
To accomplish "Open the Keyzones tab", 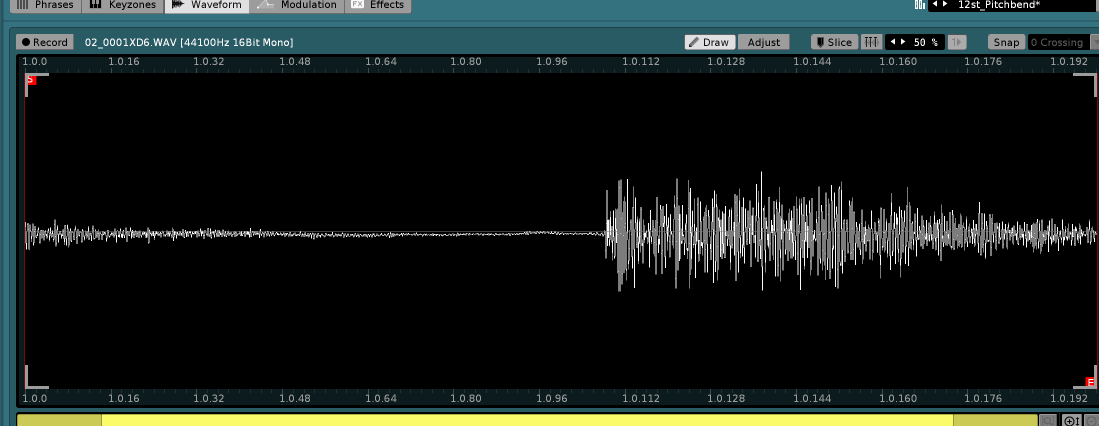I will pos(123,5).
